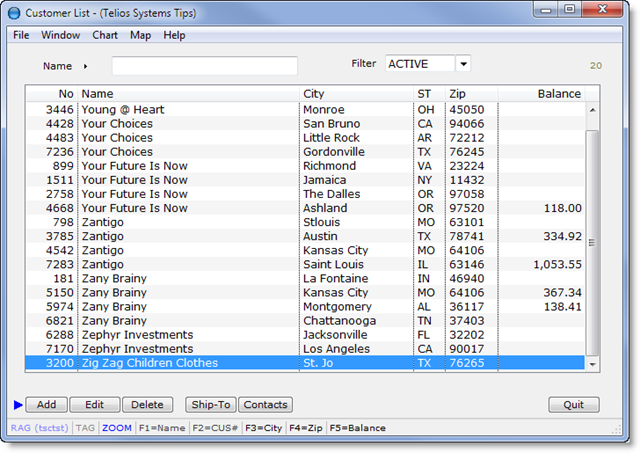The image size is (640, 453).
Task: Click the ACTIVE filter combo box
Action: point(419,64)
